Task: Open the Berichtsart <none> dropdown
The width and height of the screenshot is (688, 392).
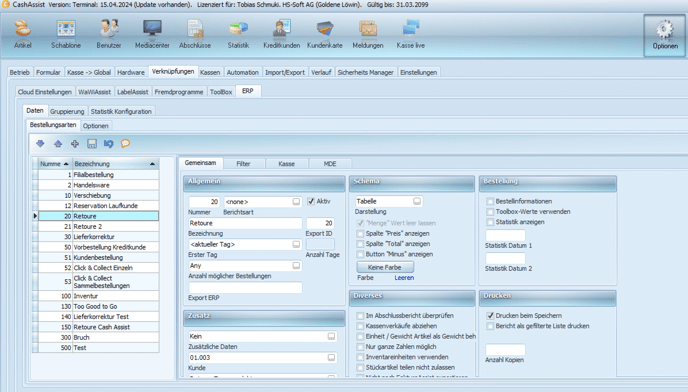Action: [296, 201]
